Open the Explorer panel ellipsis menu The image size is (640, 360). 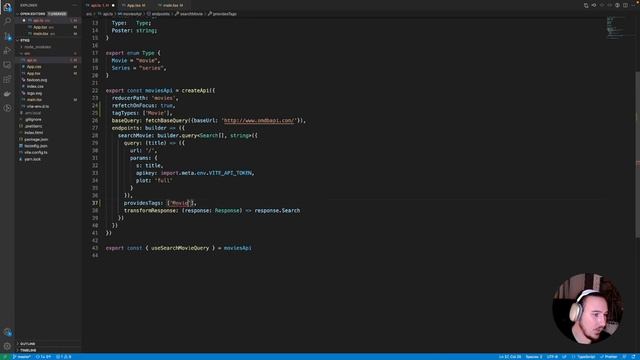(75, 5)
